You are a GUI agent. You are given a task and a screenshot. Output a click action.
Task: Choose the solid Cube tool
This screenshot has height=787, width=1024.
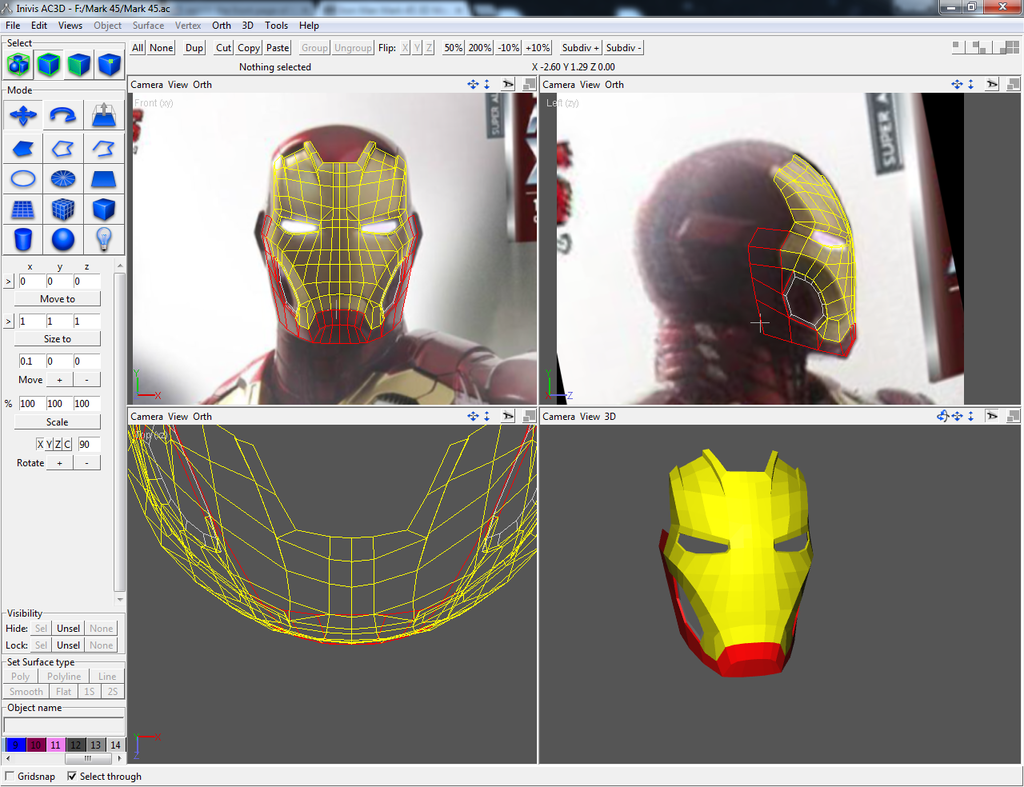tap(104, 209)
